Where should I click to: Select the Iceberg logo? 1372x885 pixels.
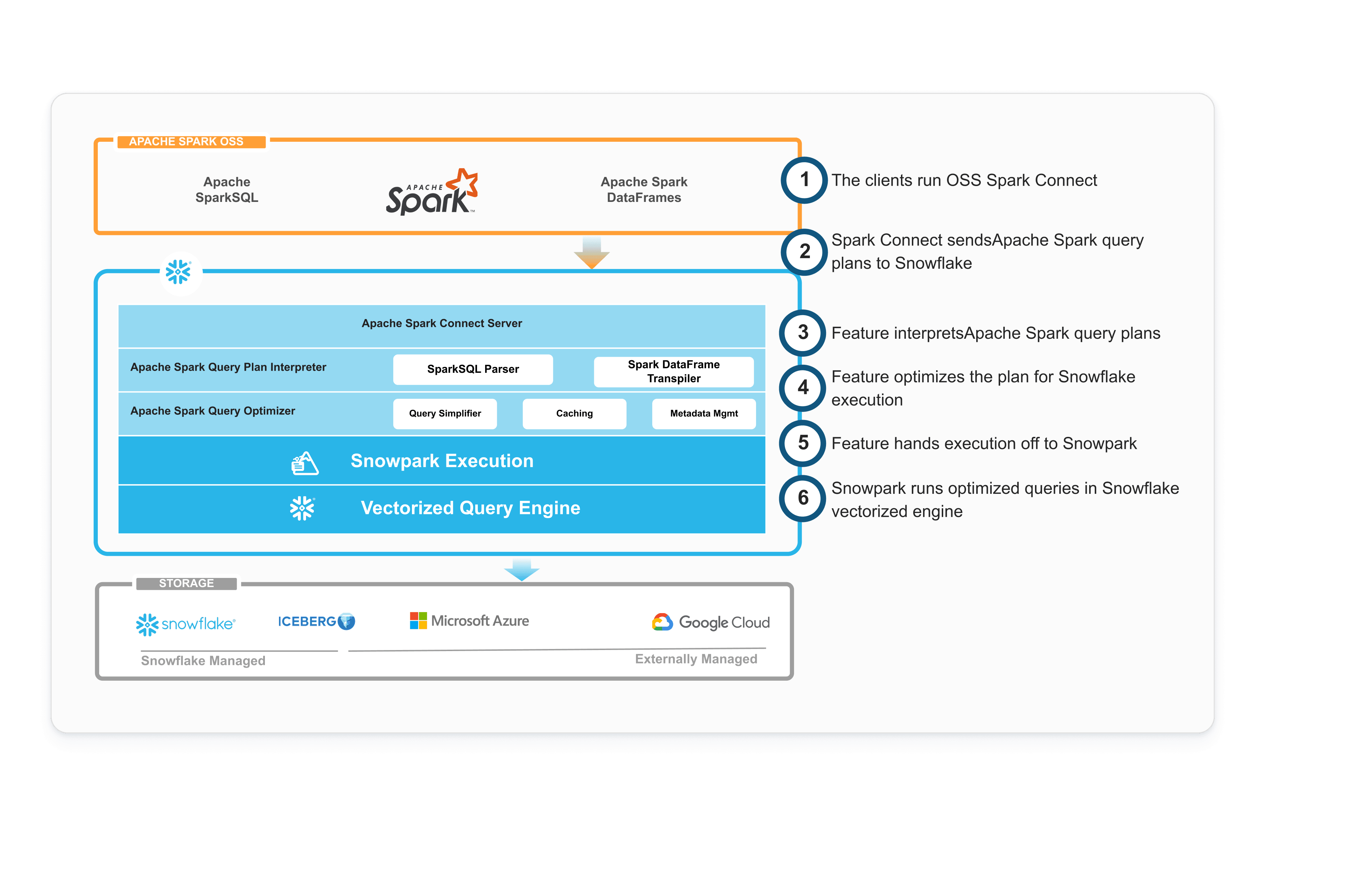coord(316,621)
